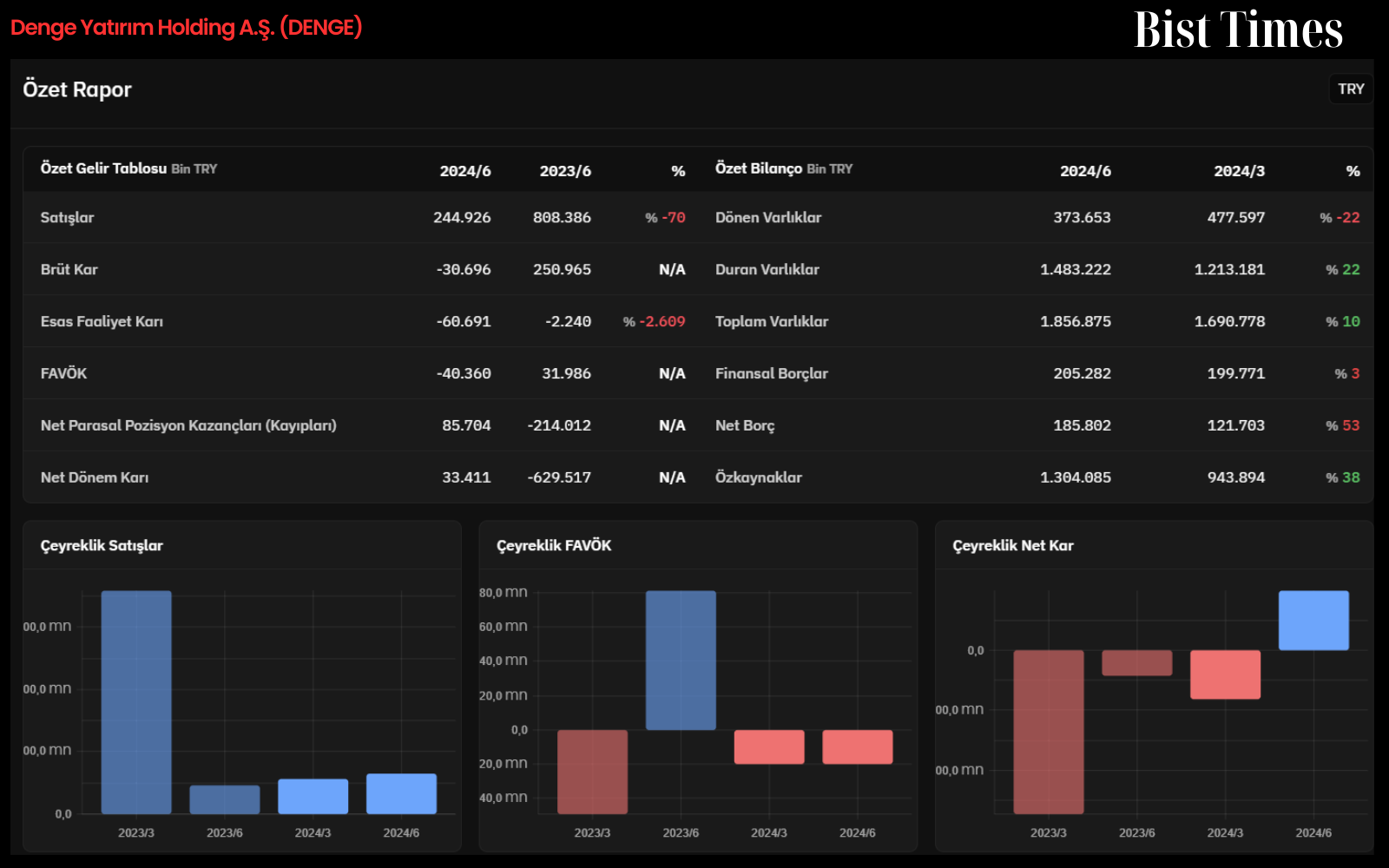Click the 2023/3 bar in Çeyreklik Satışlar chart
Viewport: 1389px width, 868px height.
tap(136, 702)
